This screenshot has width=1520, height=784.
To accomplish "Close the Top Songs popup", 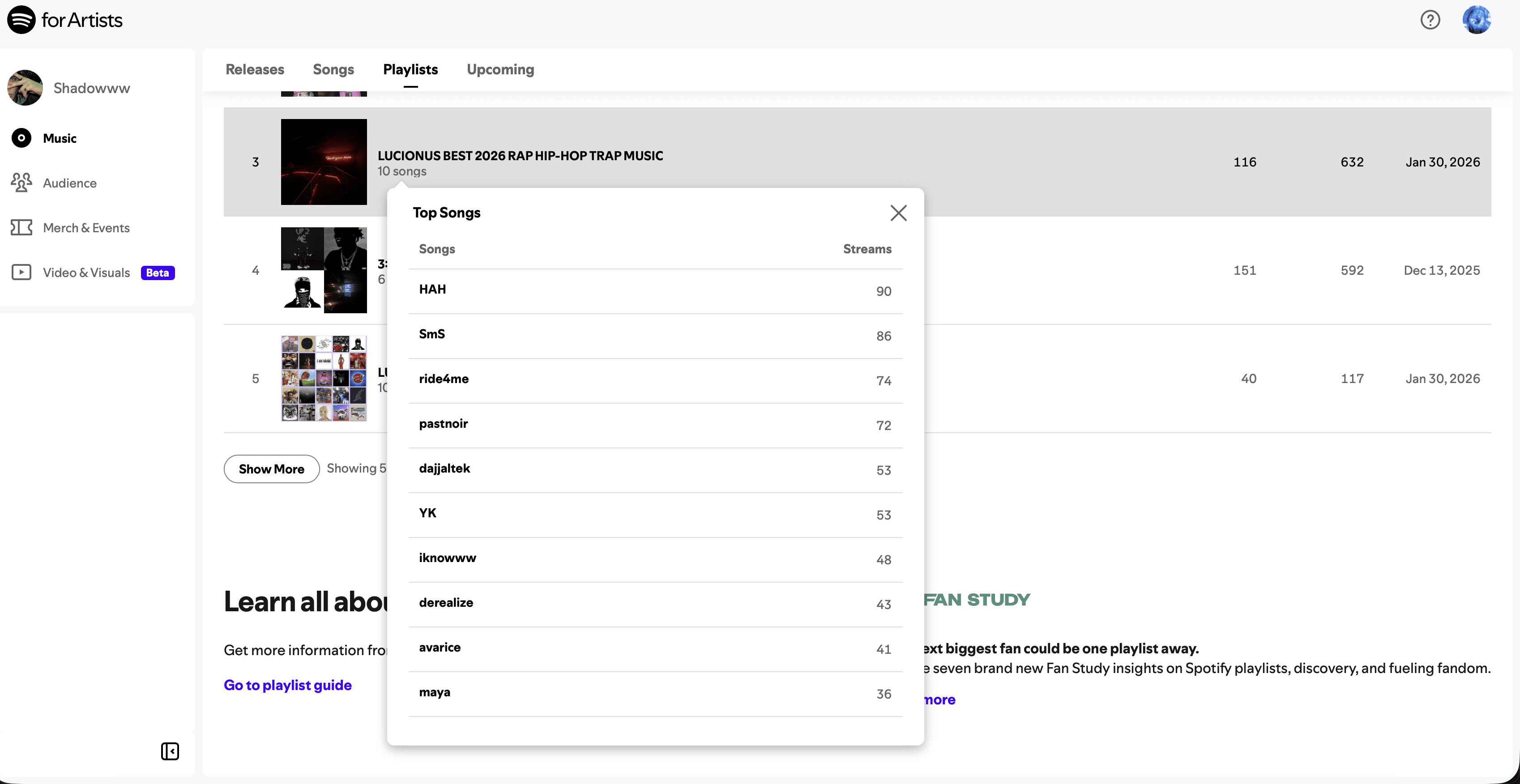I will click(898, 213).
